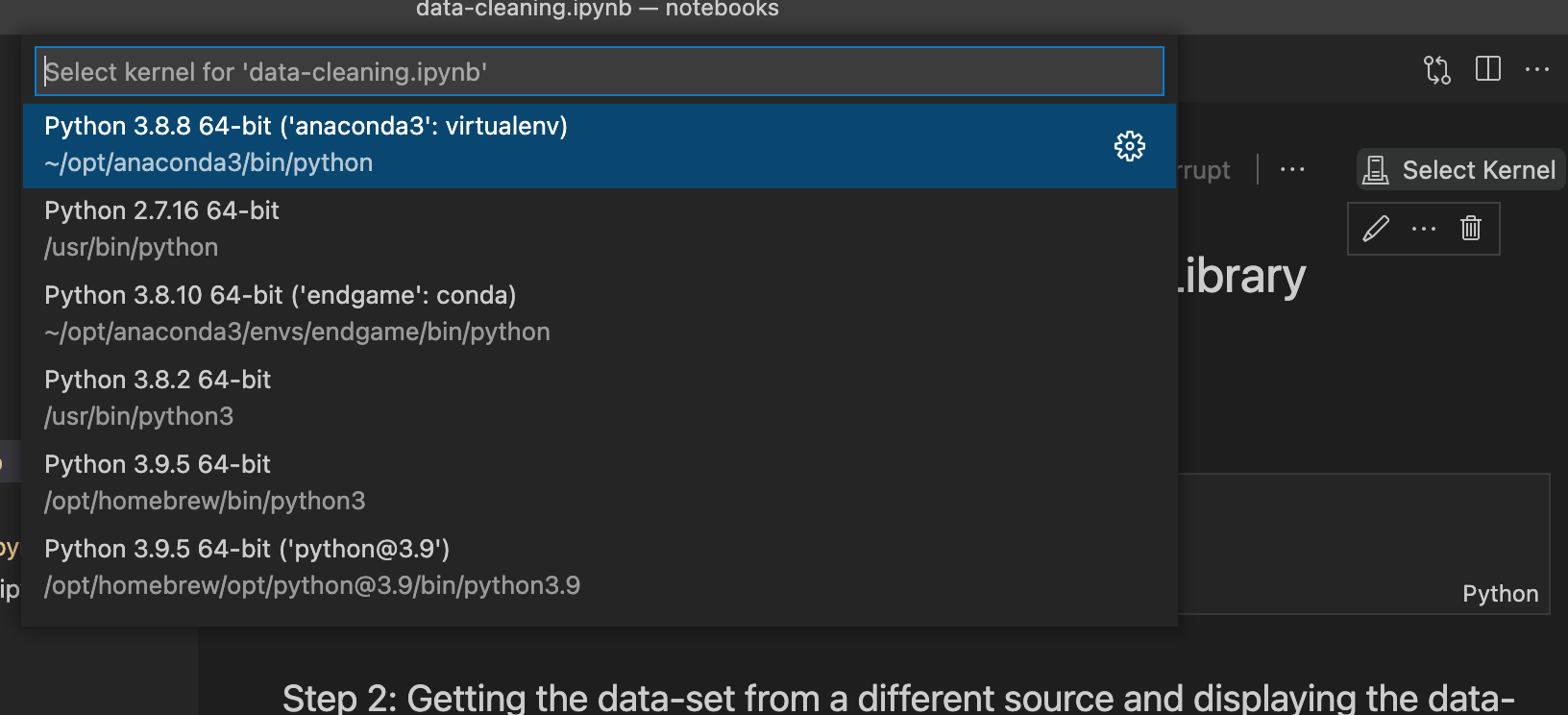1568x715 pixels.
Task: Edit the cell using the pencil icon
Action: 1376,229
